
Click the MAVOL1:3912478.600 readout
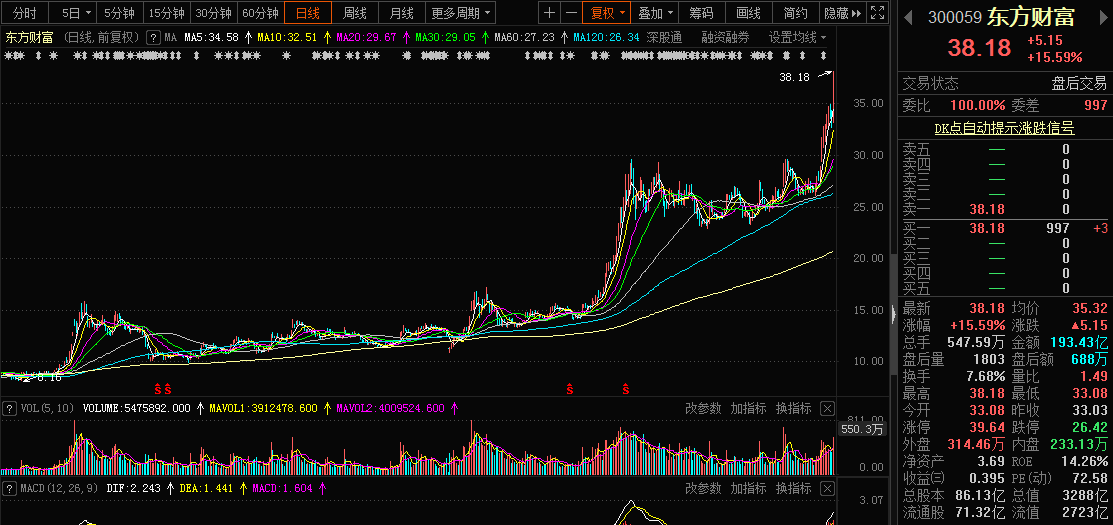265,408
